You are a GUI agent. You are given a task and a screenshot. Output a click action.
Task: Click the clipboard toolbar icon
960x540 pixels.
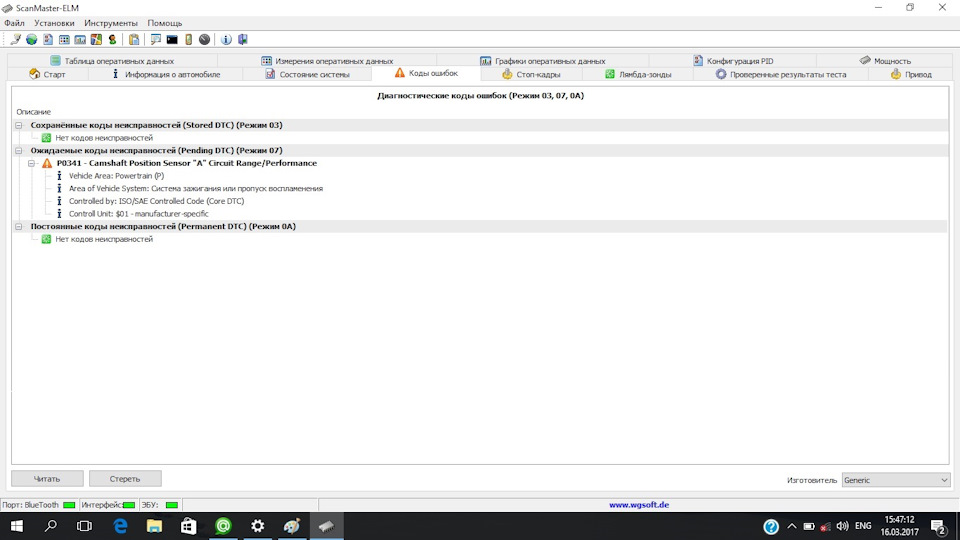pos(134,39)
